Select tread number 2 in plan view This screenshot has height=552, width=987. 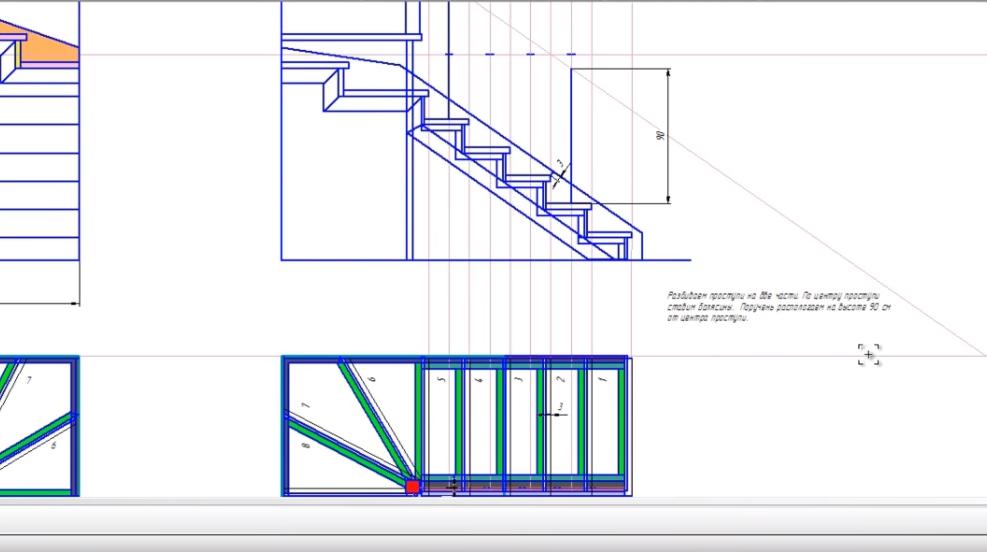coord(561,382)
